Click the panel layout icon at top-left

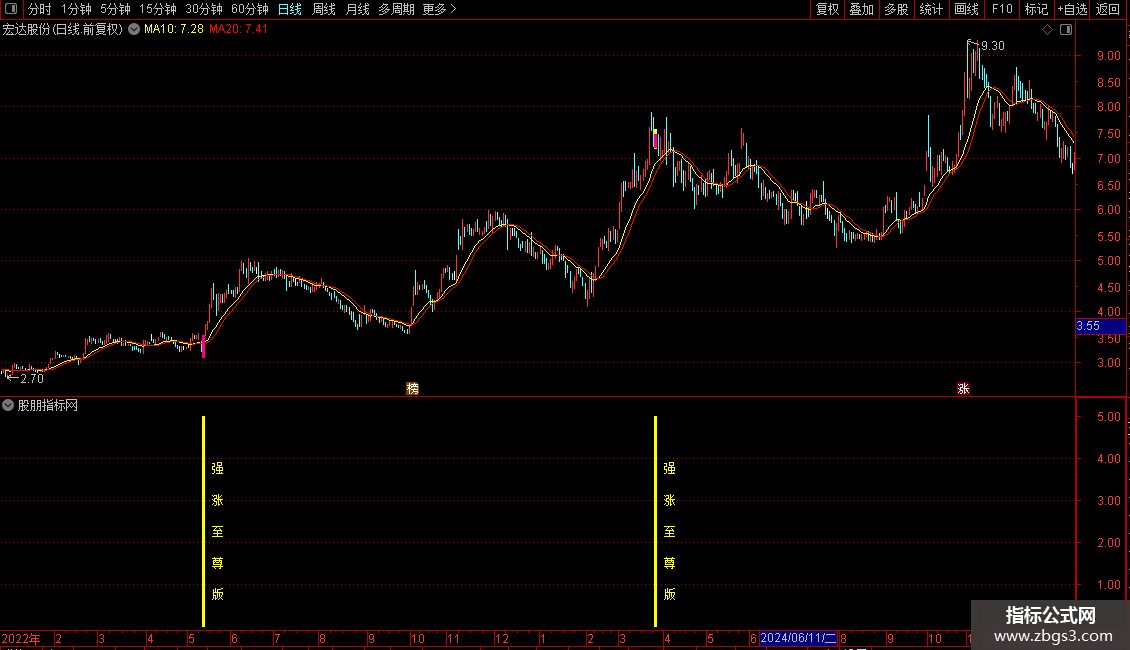pyautogui.click(x=11, y=9)
